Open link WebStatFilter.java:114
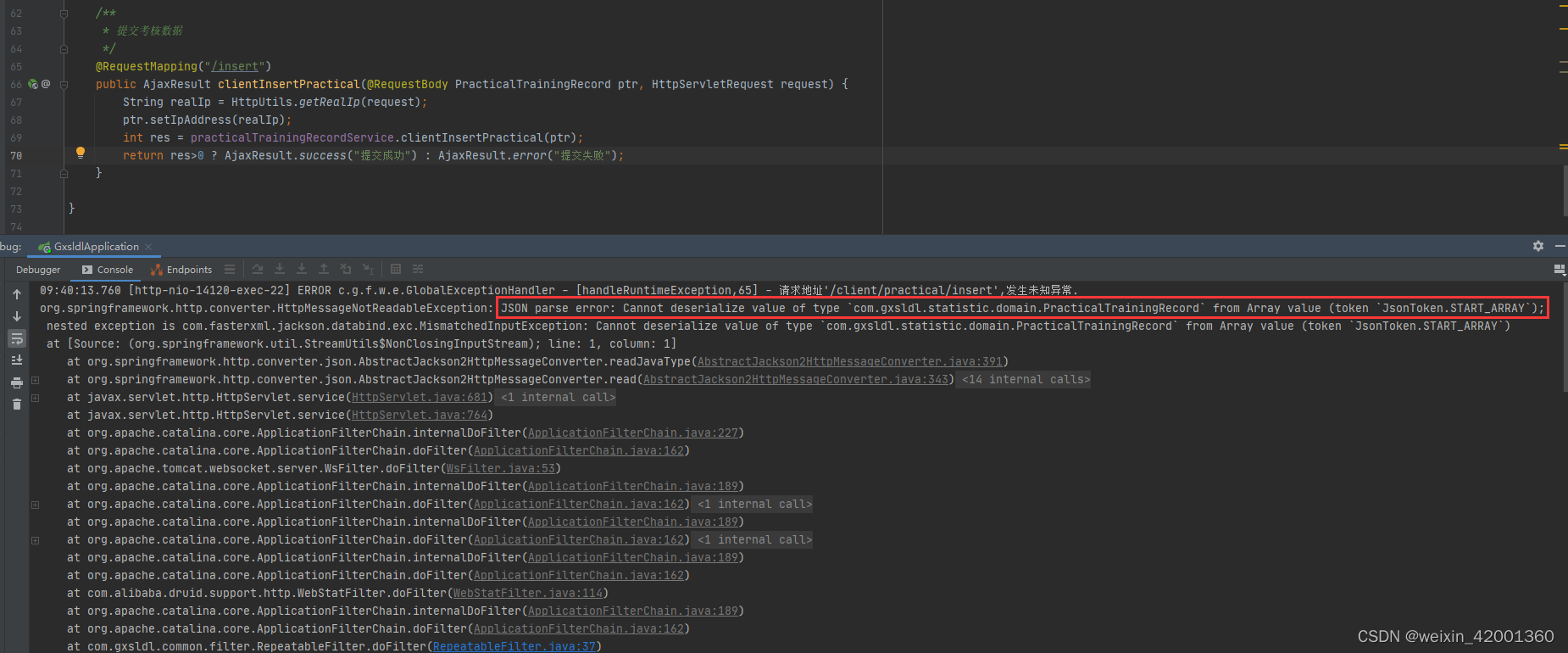1568x653 pixels. click(x=528, y=593)
